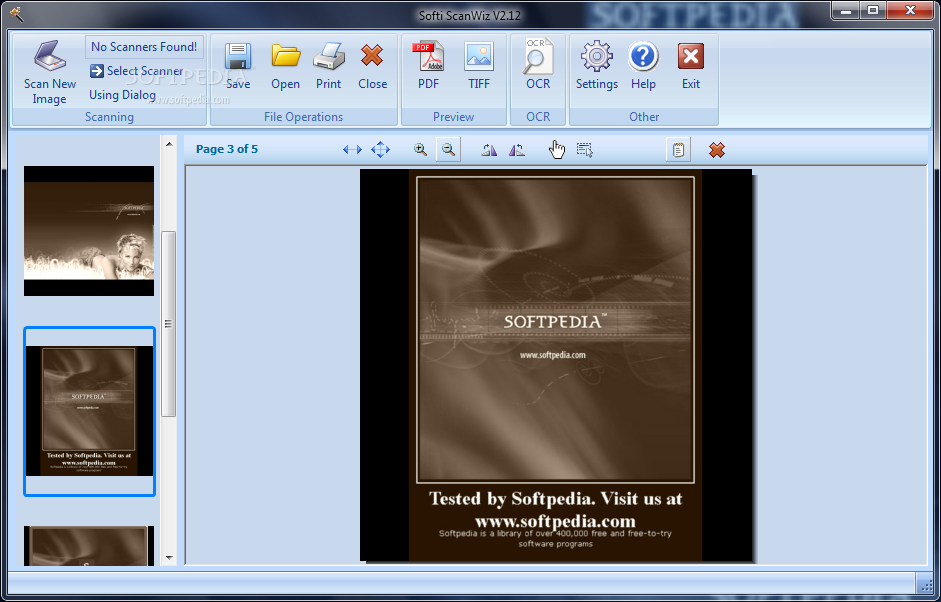The height and width of the screenshot is (602, 941).
Task: Click thumbnail scrollbar up arrow
Action: 169,144
